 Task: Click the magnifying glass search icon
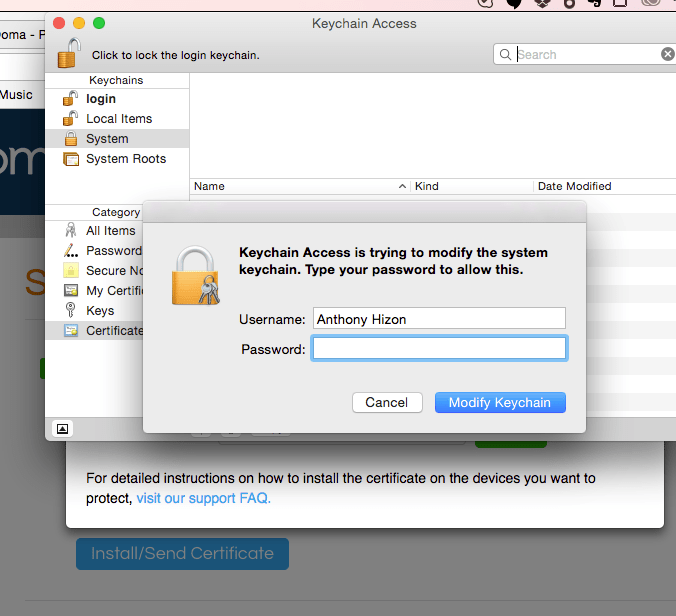pyautogui.click(x=505, y=54)
